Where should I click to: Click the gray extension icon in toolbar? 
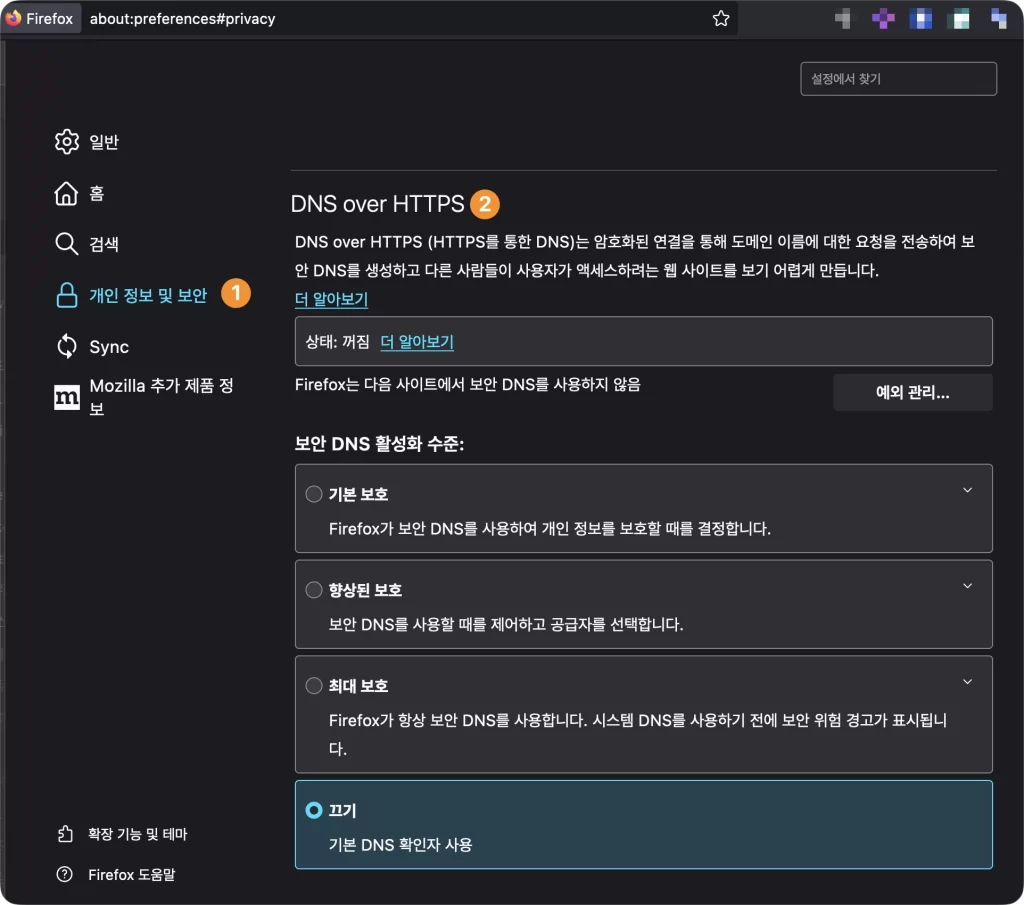[845, 18]
